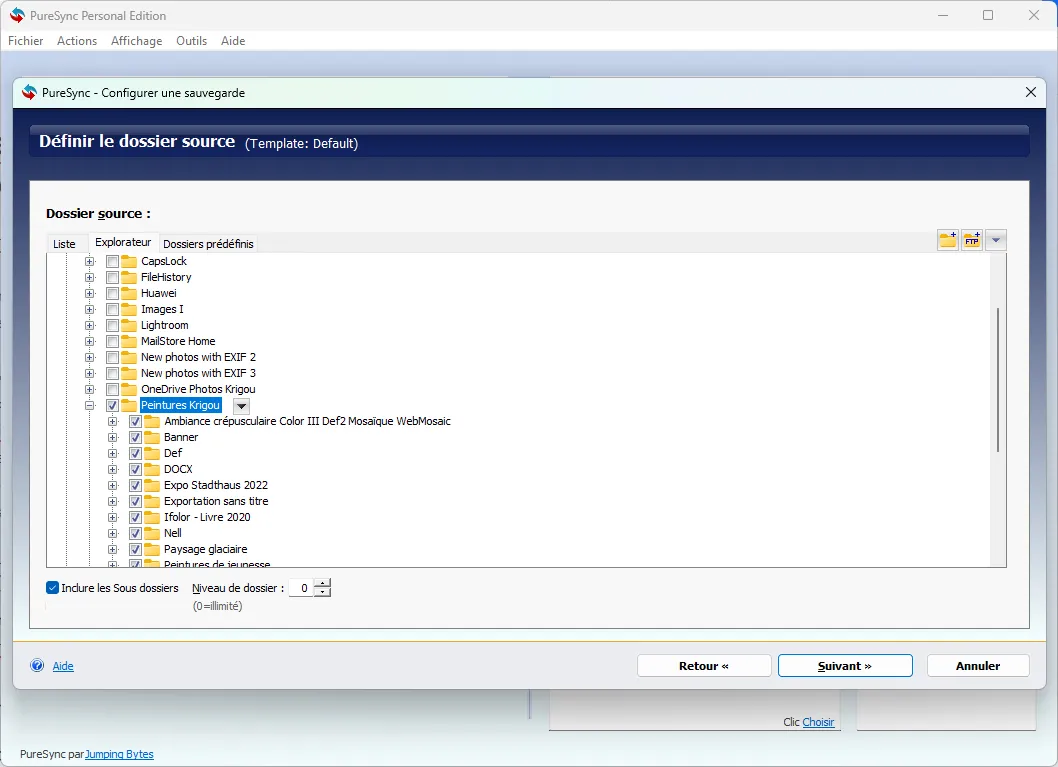Expand the Exportation sans titre node

(x=113, y=501)
